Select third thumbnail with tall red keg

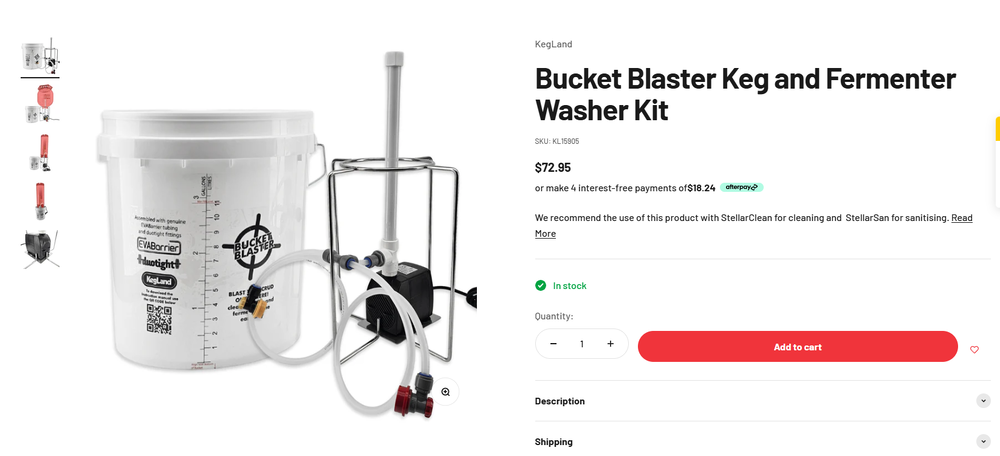pyautogui.click(x=40, y=152)
